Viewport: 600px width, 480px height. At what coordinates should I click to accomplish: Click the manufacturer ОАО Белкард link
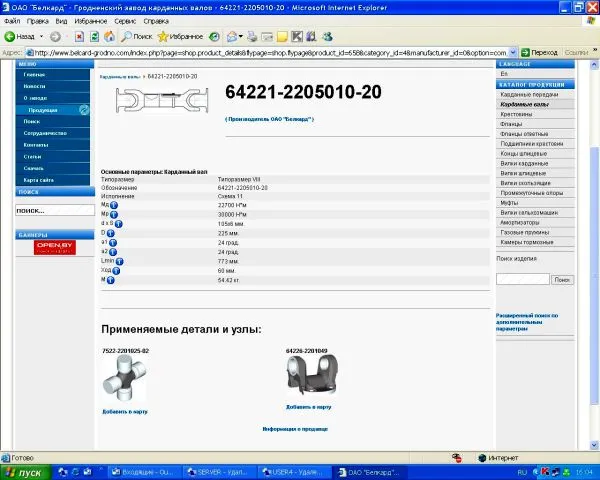click(x=269, y=119)
